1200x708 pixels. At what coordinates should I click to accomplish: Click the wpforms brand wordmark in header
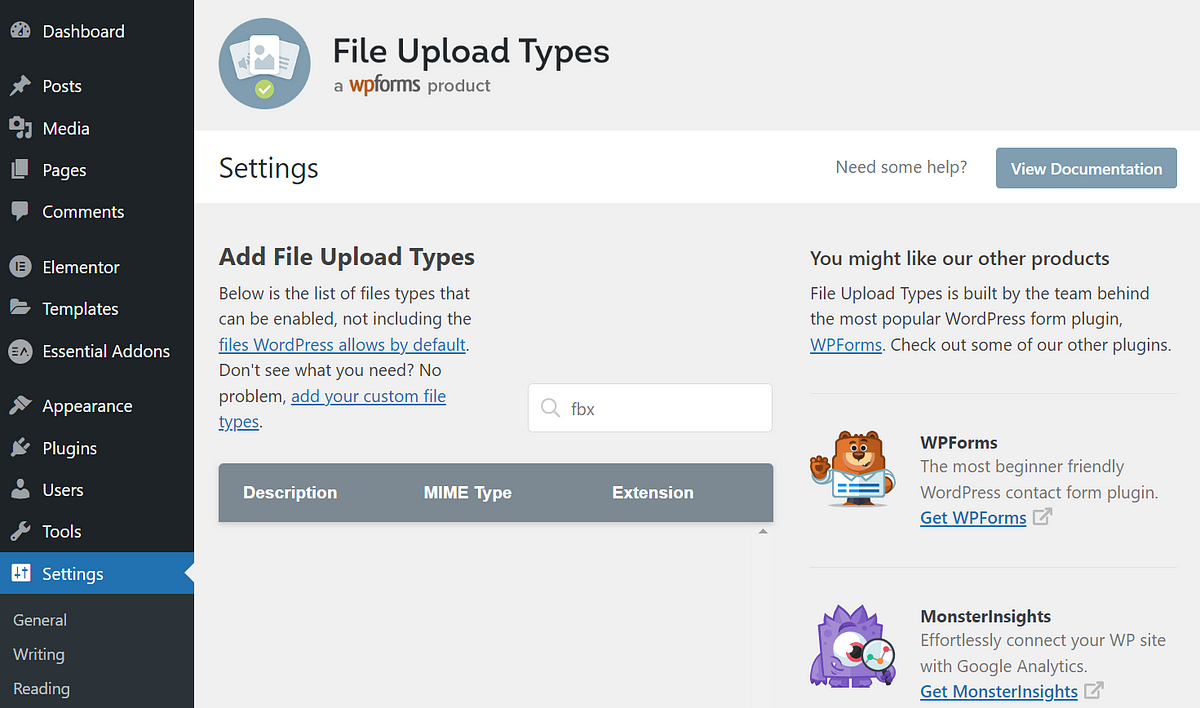click(385, 86)
